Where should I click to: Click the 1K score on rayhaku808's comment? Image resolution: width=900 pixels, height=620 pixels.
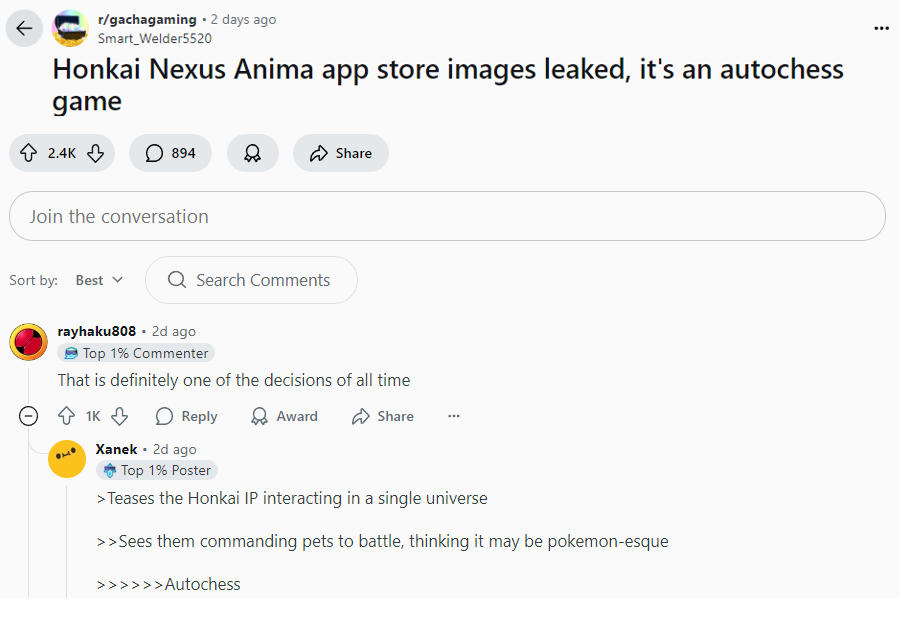[93, 416]
